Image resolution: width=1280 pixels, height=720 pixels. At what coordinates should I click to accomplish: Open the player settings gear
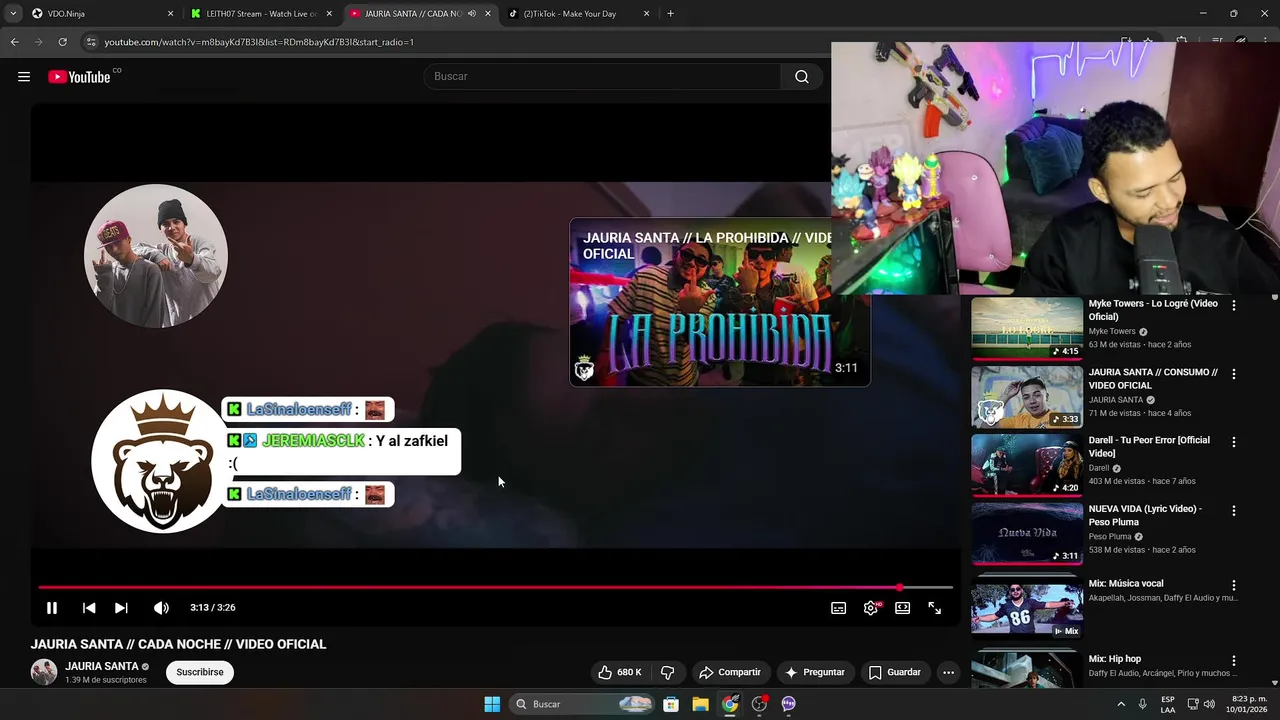pos(871,608)
